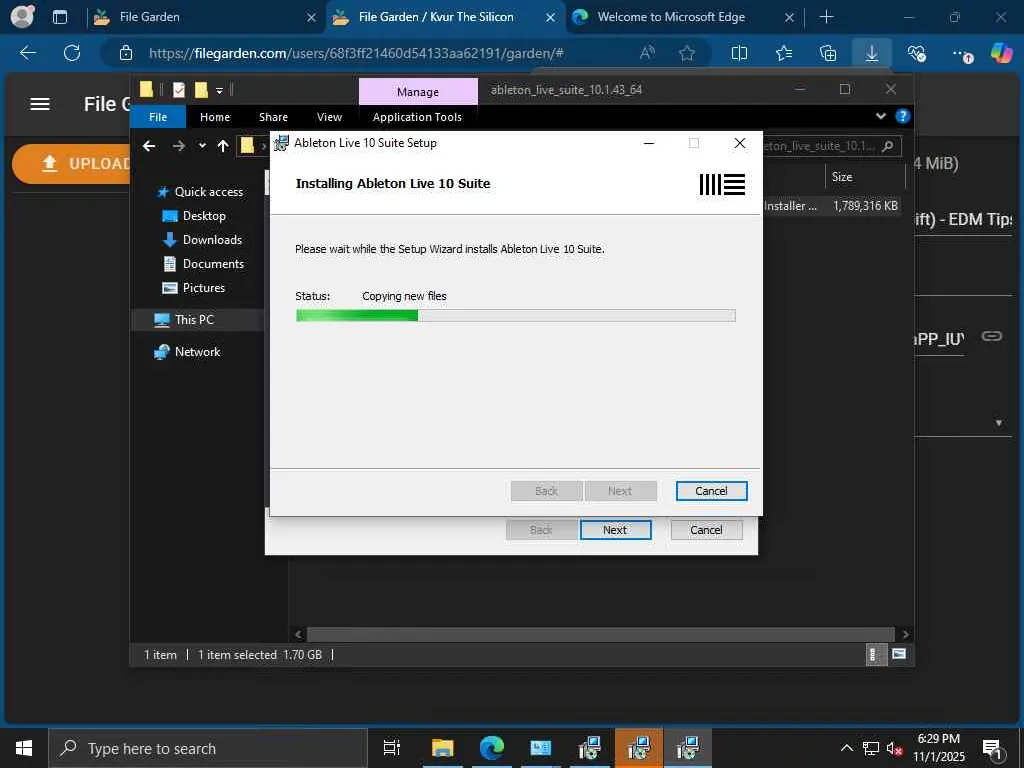Image resolution: width=1024 pixels, height=768 pixels.
Task: Open the Edge Collections button
Action: 827,53
